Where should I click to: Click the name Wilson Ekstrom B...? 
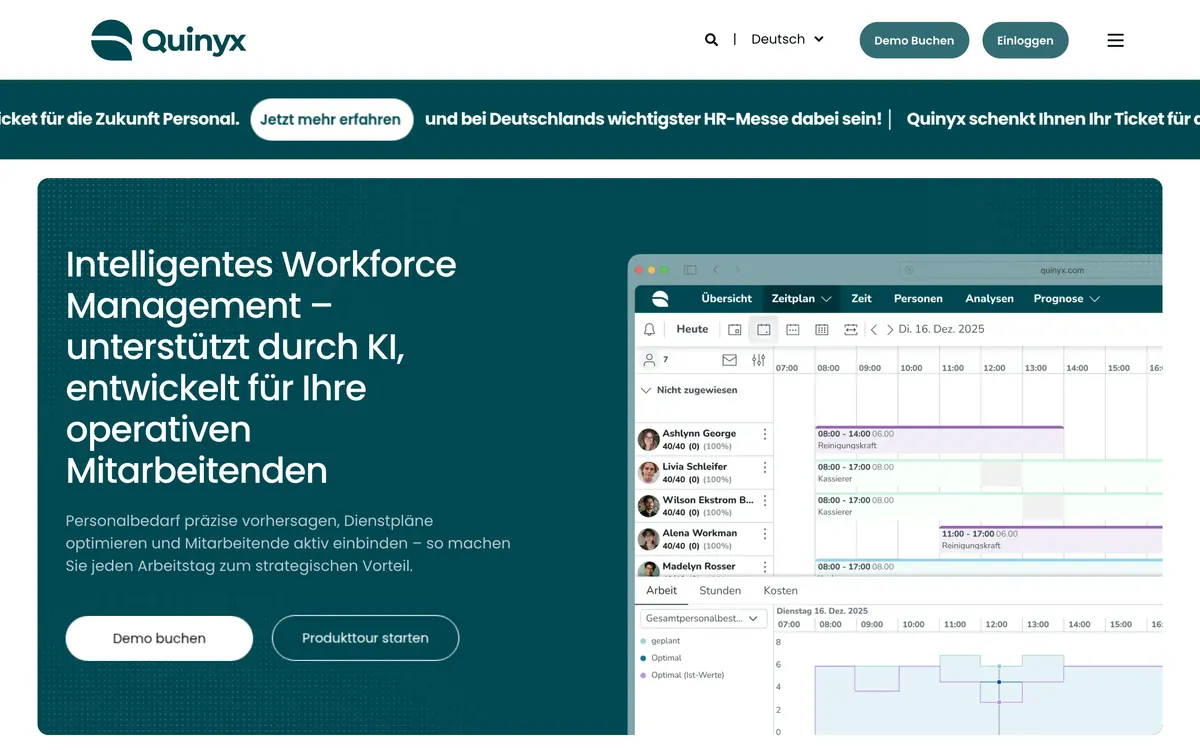[708, 500]
